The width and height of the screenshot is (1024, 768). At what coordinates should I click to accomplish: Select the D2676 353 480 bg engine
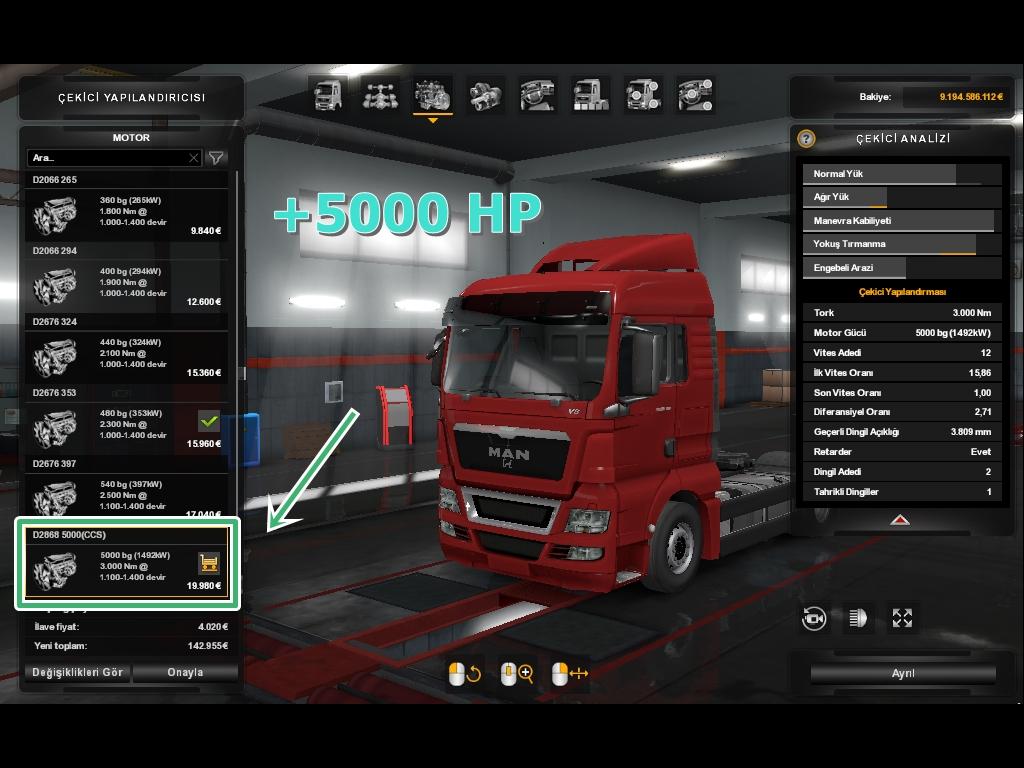pyautogui.click(x=127, y=428)
